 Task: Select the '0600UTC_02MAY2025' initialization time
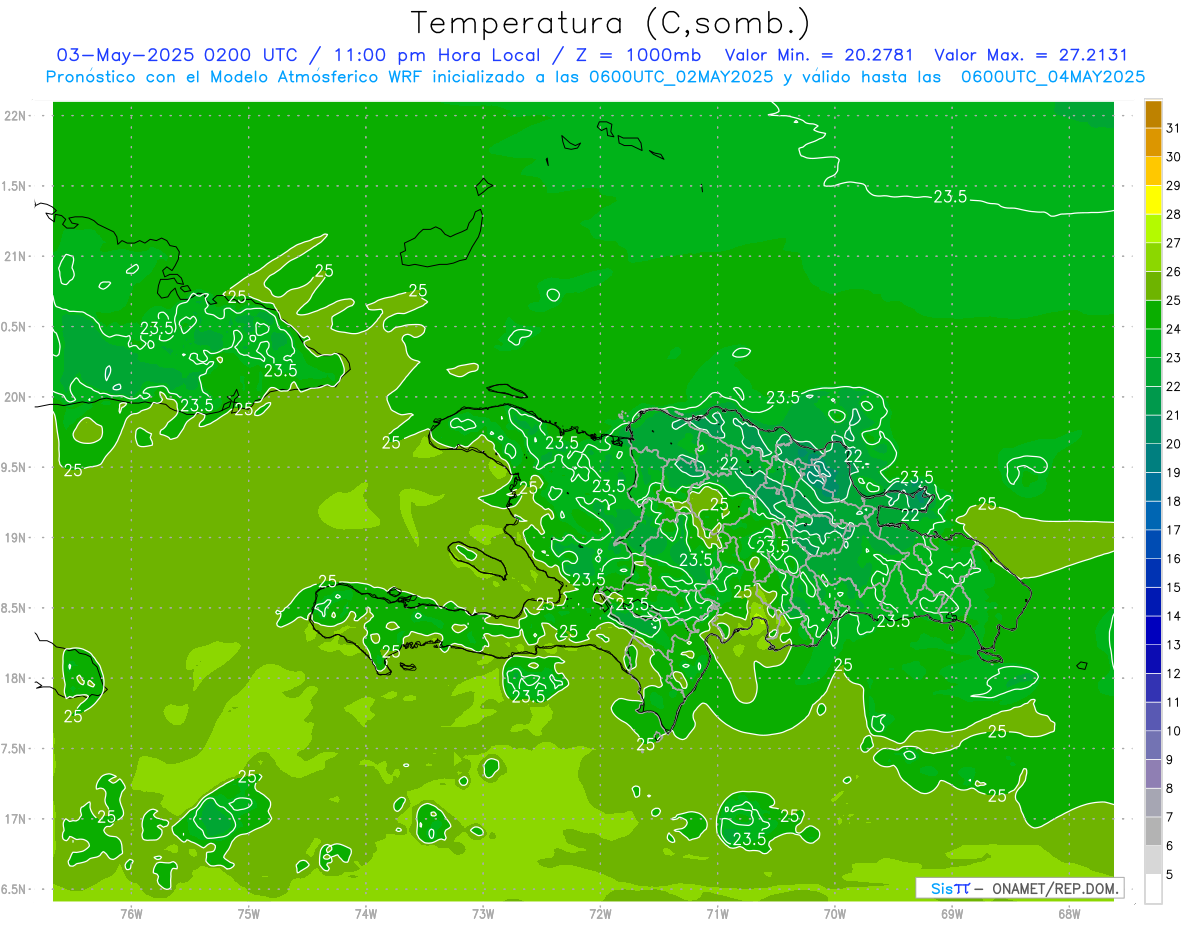pos(676,77)
